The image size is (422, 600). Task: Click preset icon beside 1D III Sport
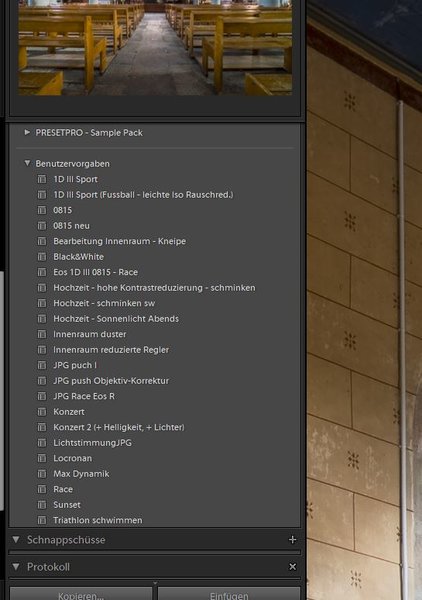coord(42,179)
